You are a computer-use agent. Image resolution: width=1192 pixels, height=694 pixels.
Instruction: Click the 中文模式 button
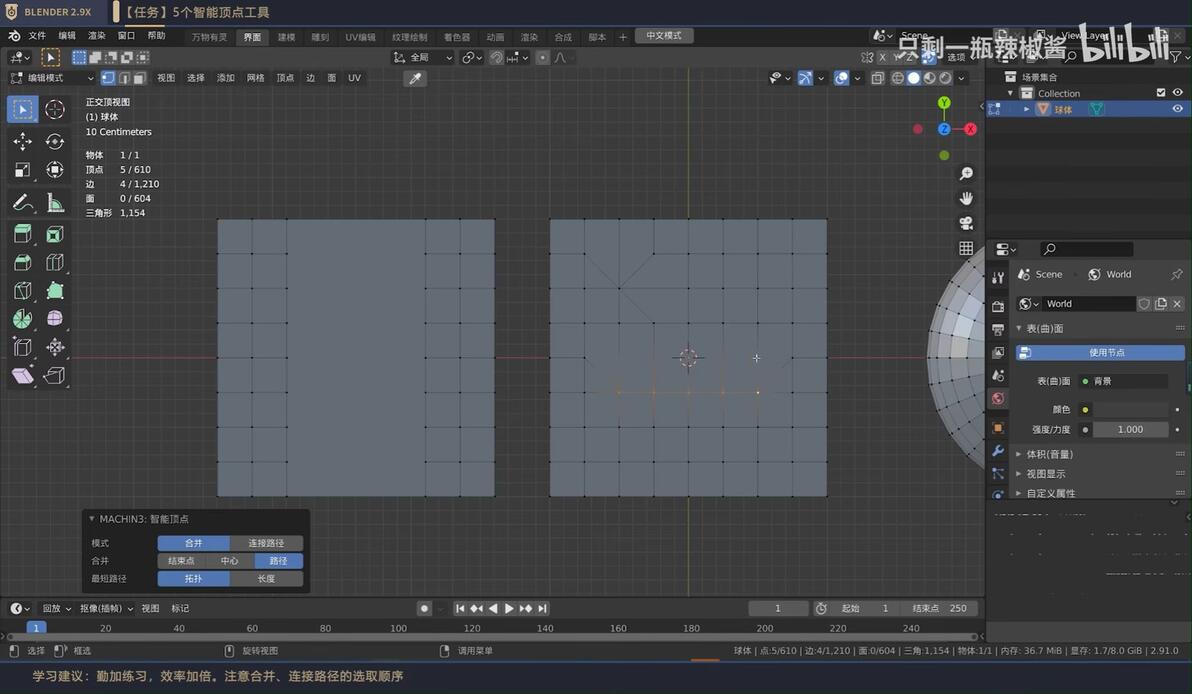664,36
